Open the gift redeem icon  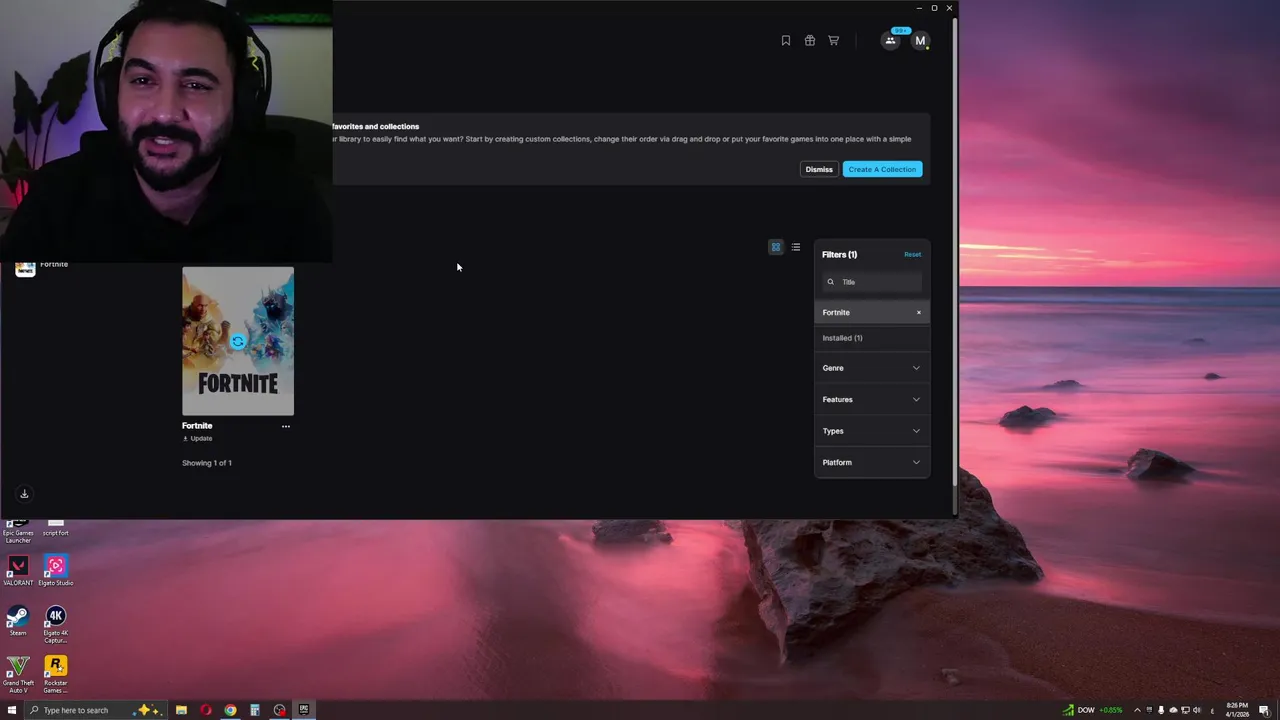click(810, 41)
